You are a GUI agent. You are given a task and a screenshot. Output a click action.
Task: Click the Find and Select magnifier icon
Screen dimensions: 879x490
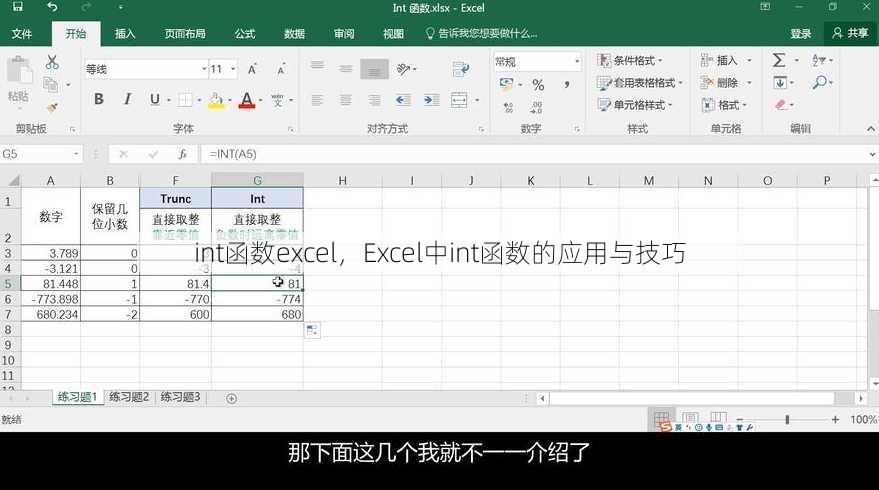coord(820,83)
